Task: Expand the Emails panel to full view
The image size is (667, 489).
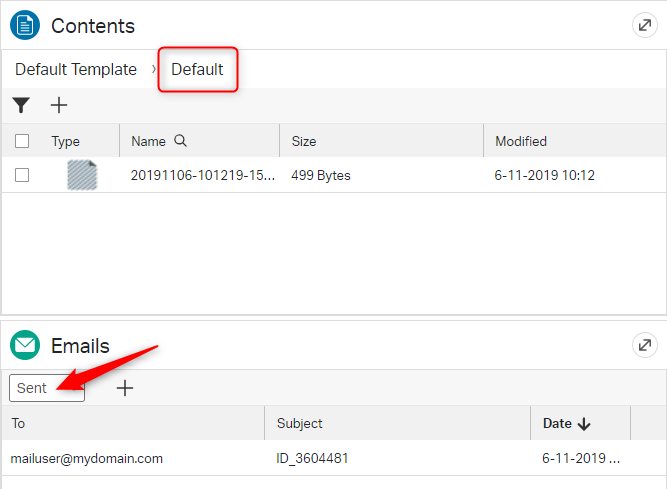Action: click(x=645, y=346)
